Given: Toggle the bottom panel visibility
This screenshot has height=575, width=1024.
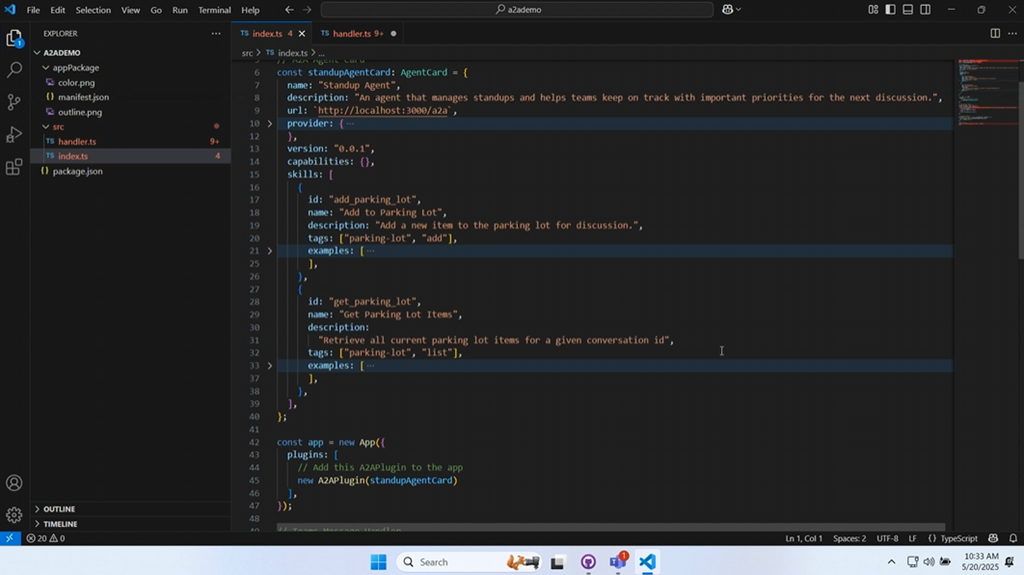Looking at the screenshot, I should click(908, 9).
